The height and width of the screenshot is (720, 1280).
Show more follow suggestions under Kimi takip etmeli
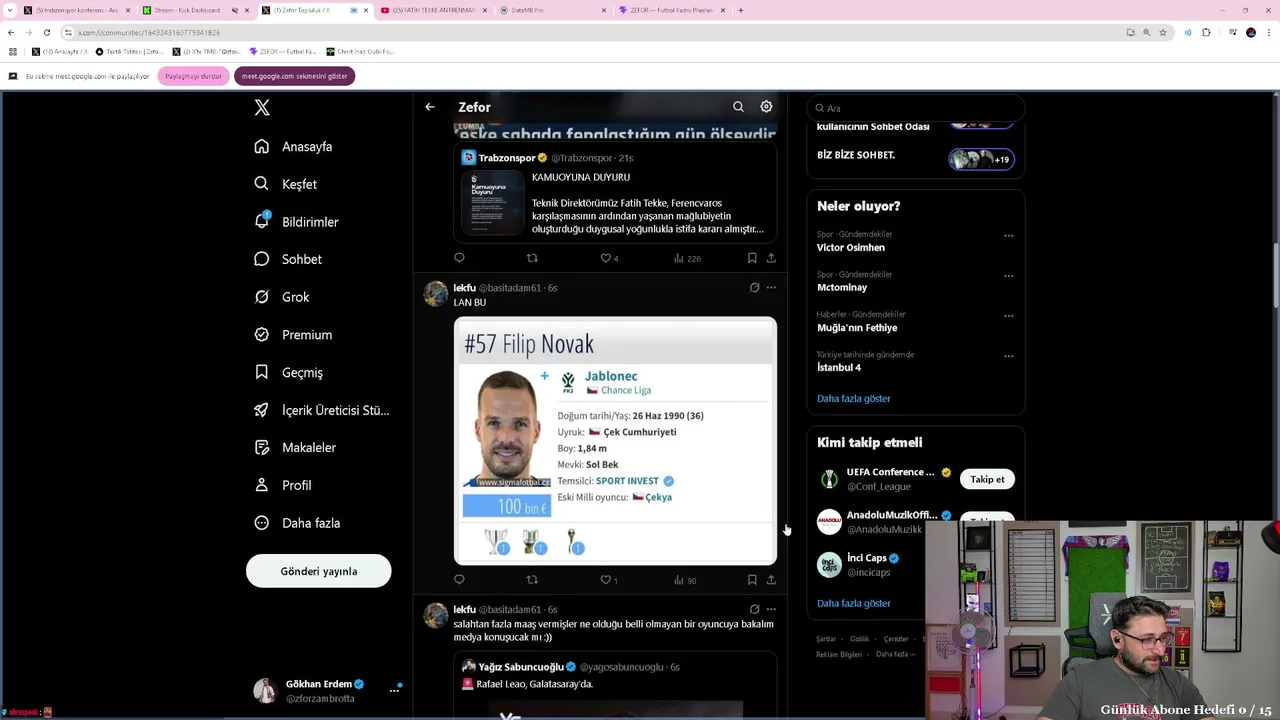pos(853,604)
